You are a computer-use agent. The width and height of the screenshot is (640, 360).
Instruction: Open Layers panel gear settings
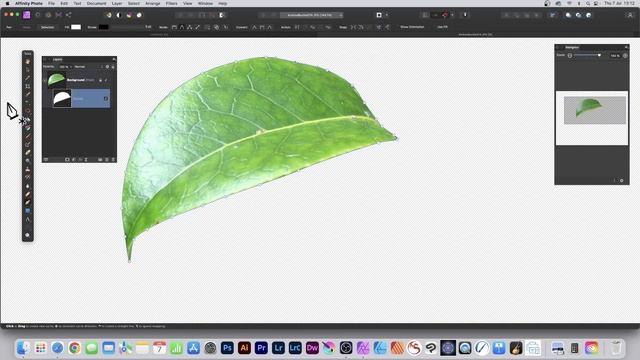(108, 67)
